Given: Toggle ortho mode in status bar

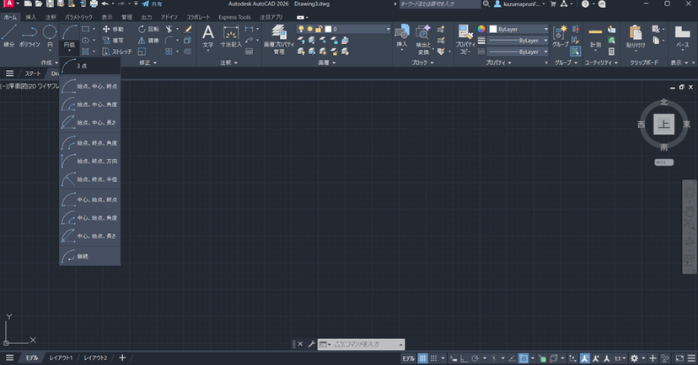Looking at the screenshot, I should [x=464, y=358].
